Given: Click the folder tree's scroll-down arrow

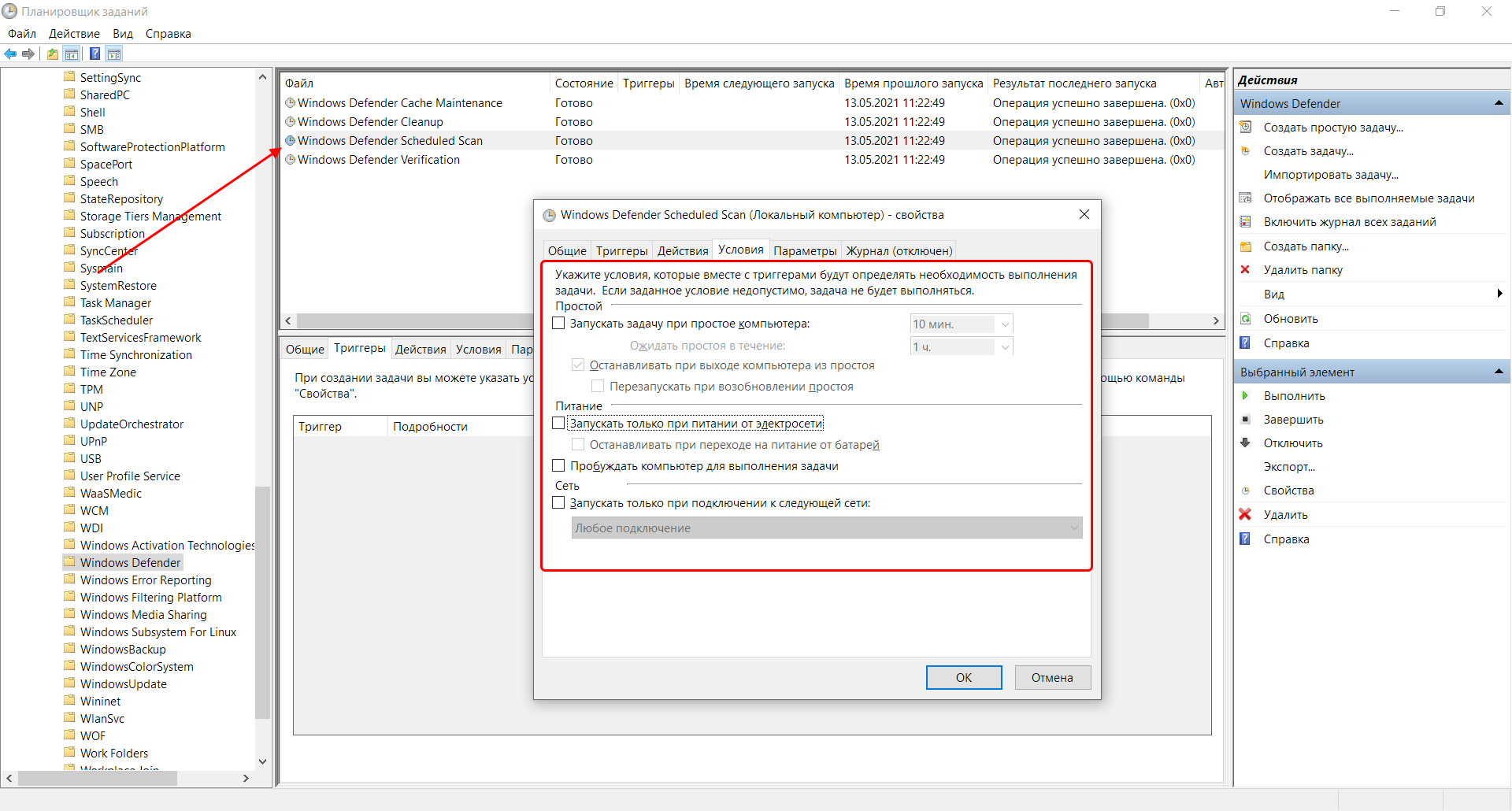Looking at the screenshot, I should click(x=262, y=761).
